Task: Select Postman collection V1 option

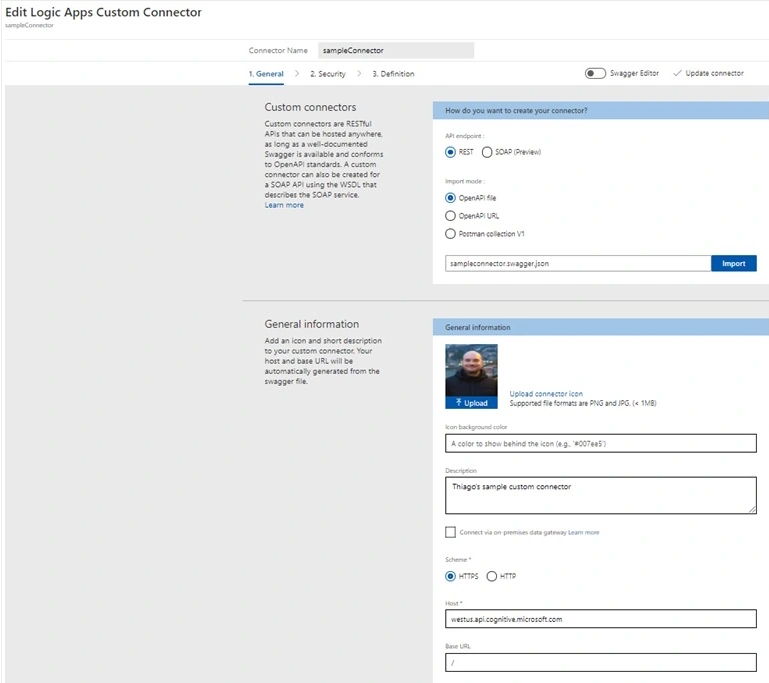Action: click(450, 234)
